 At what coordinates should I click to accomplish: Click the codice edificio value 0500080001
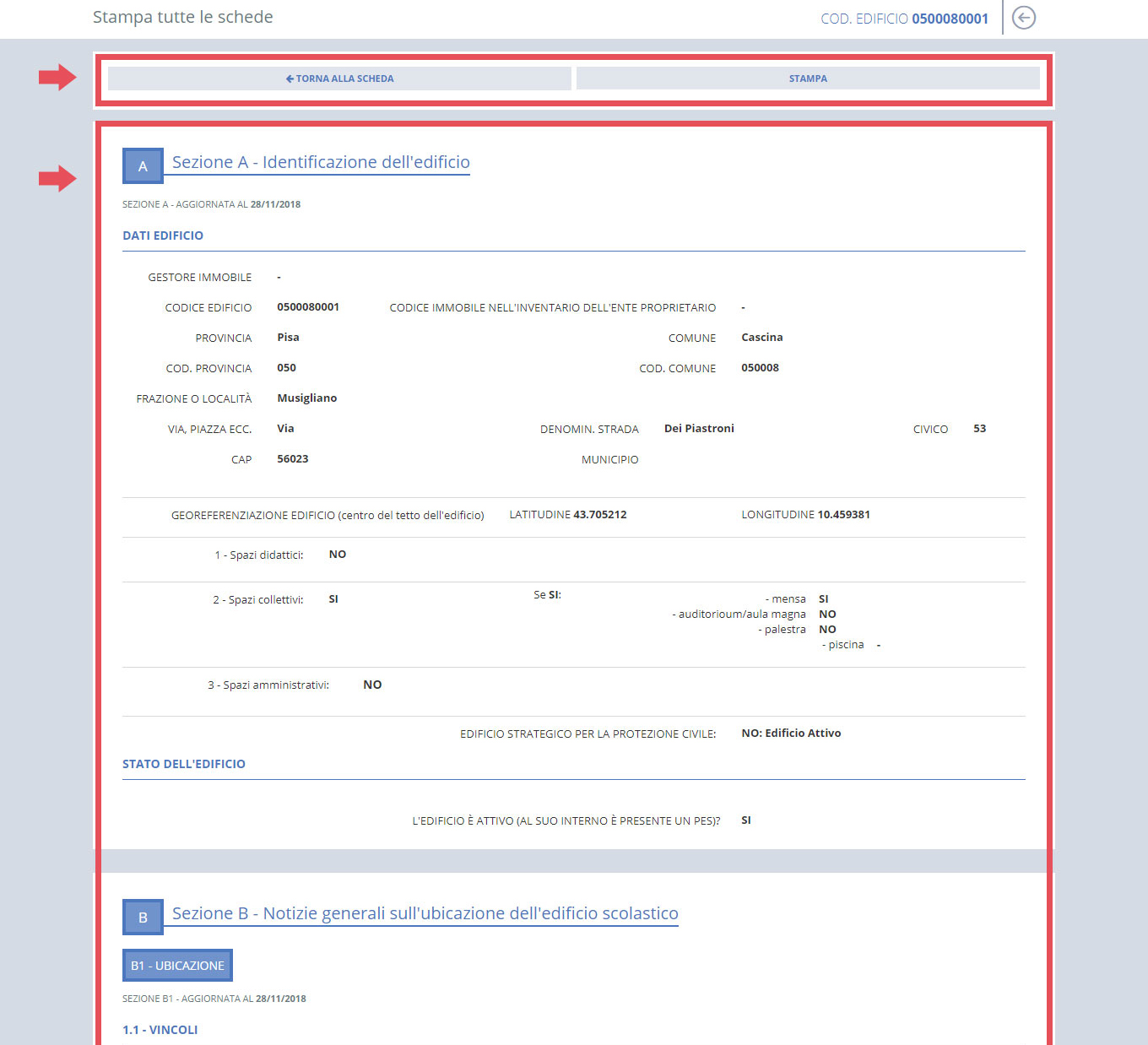coord(308,307)
